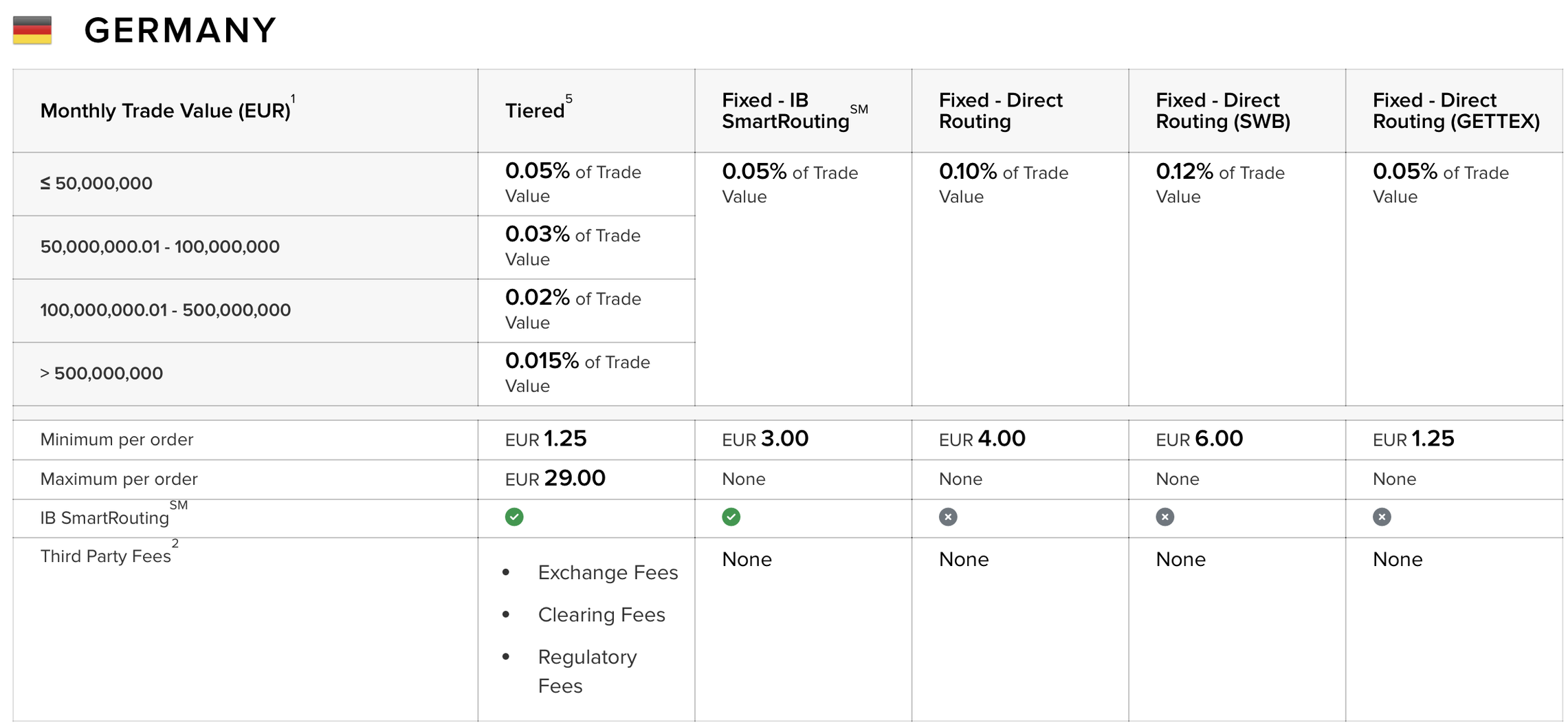This screenshot has height=727, width=1568.
Task: Click the > 500,000,000 tier row label
Action: pos(102,373)
